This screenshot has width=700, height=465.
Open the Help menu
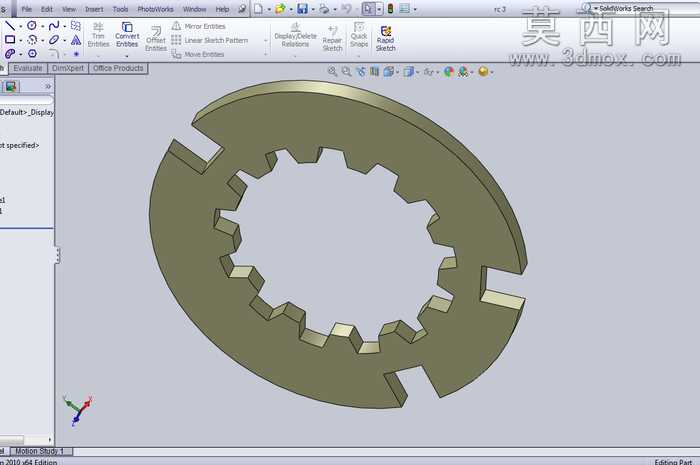point(222,9)
